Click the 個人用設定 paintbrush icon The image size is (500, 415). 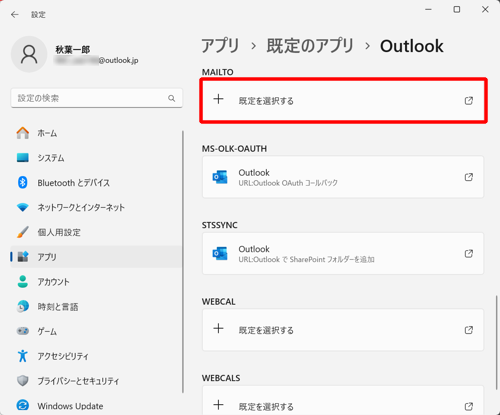point(23,232)
